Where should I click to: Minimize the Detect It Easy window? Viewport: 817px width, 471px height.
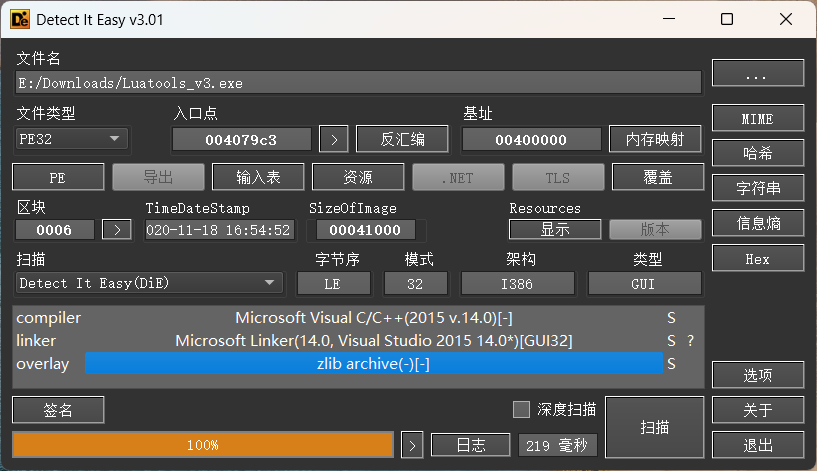pos(669,19)
